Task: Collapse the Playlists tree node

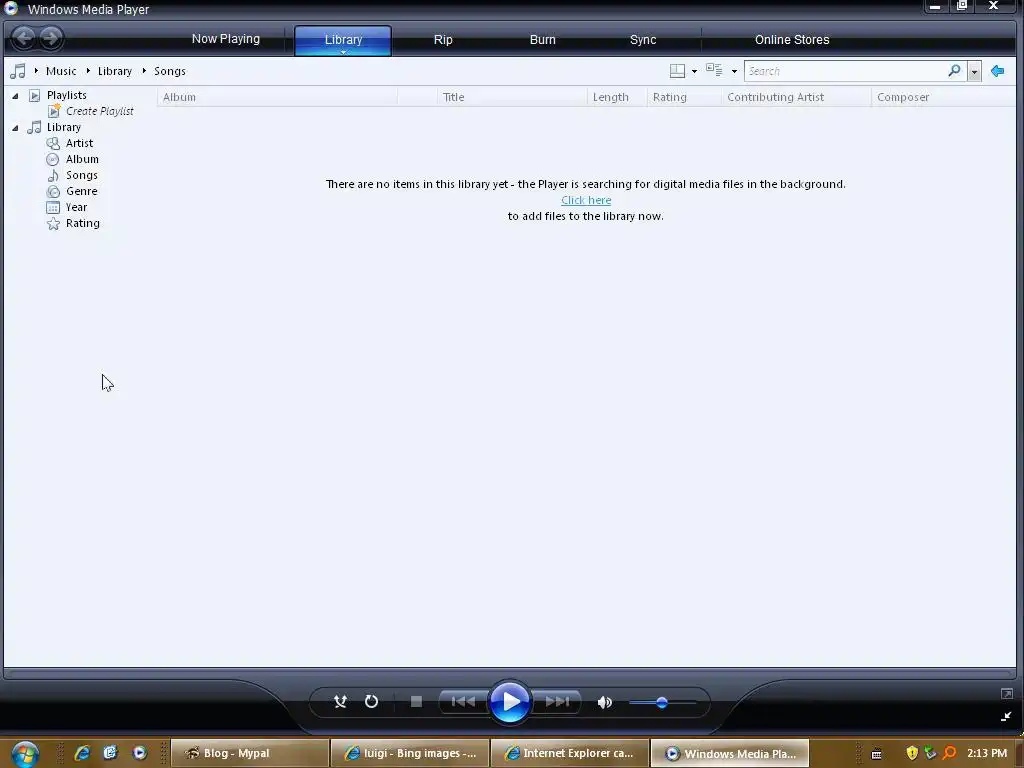Action: click(x=15, y=96)
